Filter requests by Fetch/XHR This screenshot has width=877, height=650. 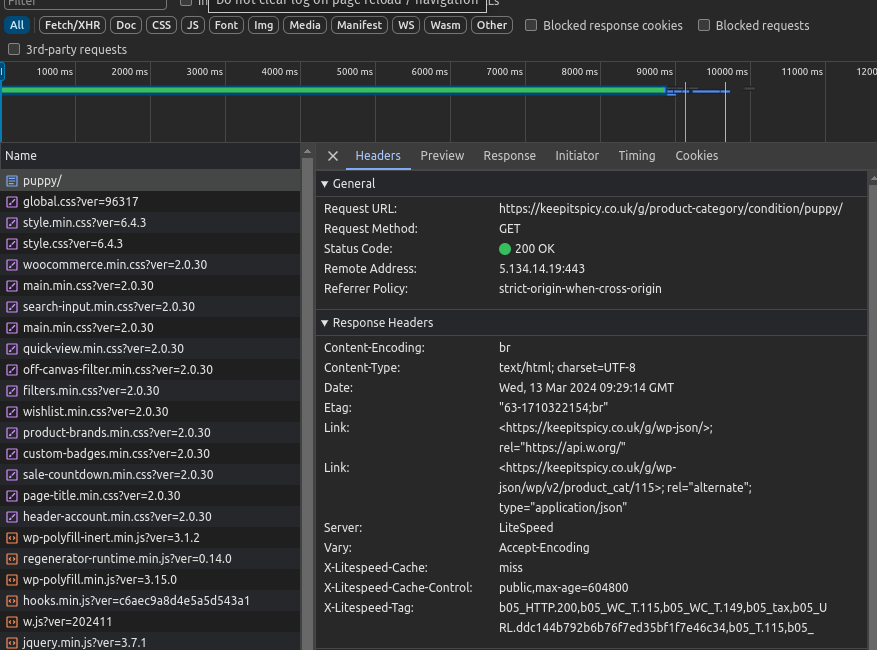pyautogui.click(x=72, y=25)
